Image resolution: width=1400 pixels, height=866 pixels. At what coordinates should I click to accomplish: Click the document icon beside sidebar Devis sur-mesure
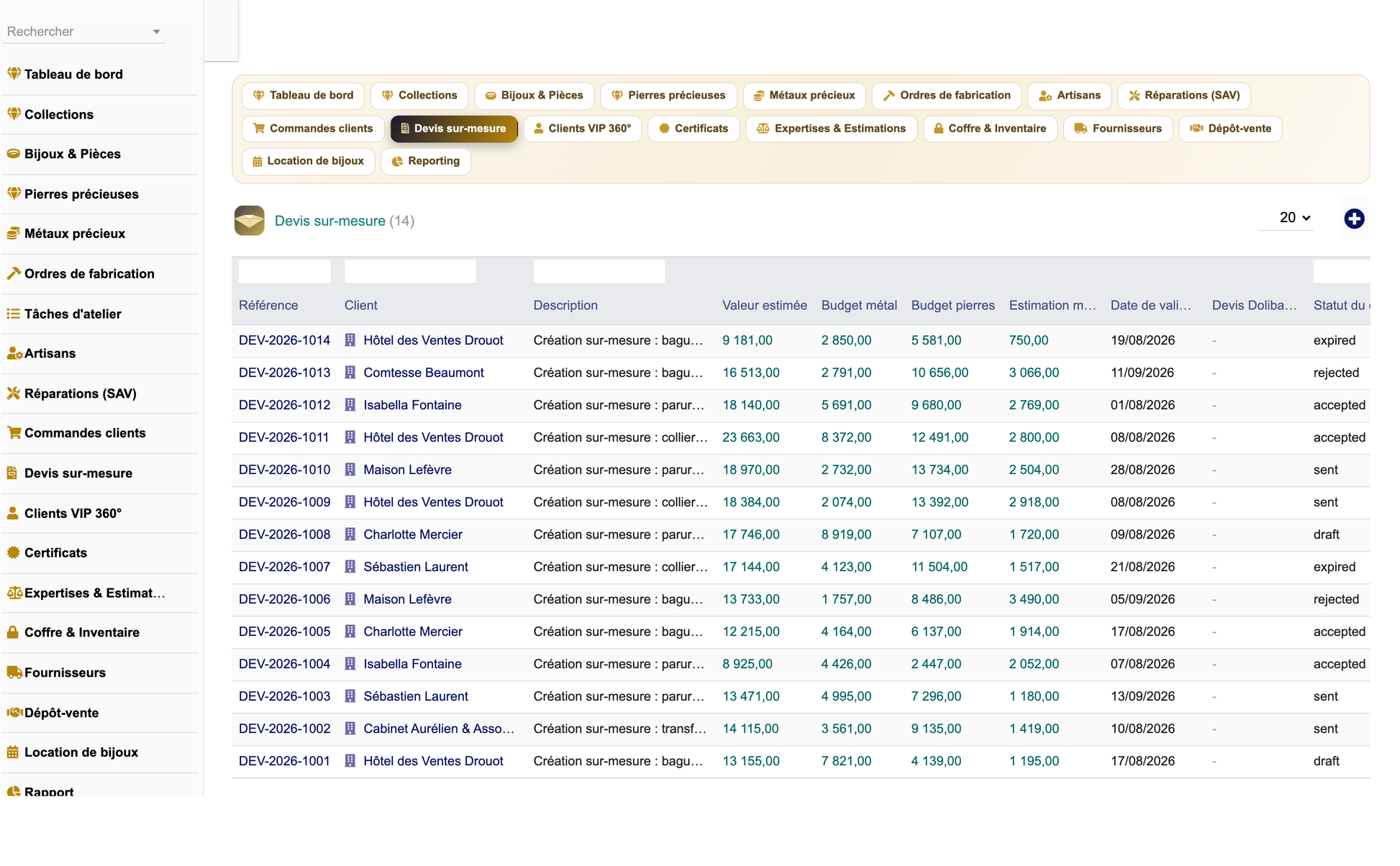(x=12, y=473)
